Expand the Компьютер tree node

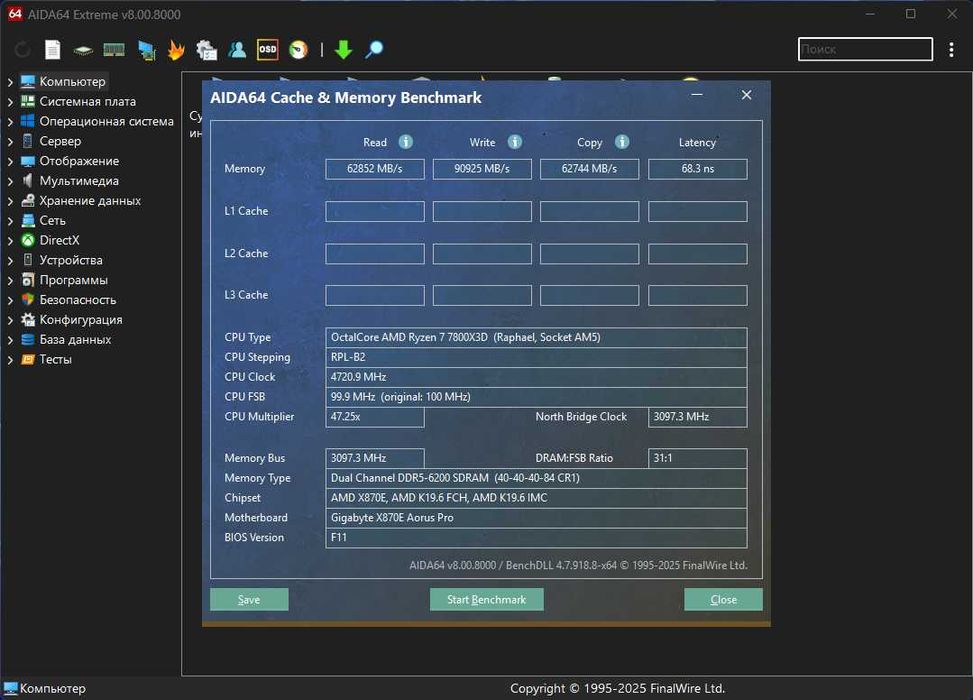pyautogui.click(x=10, y=82)
